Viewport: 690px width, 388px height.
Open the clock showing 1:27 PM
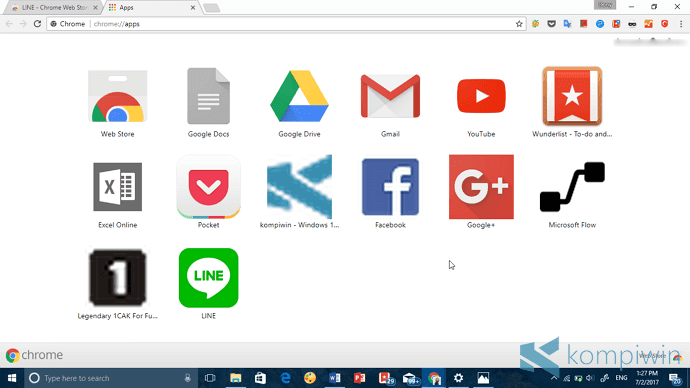pyautogui.click(x=647, y=378)
